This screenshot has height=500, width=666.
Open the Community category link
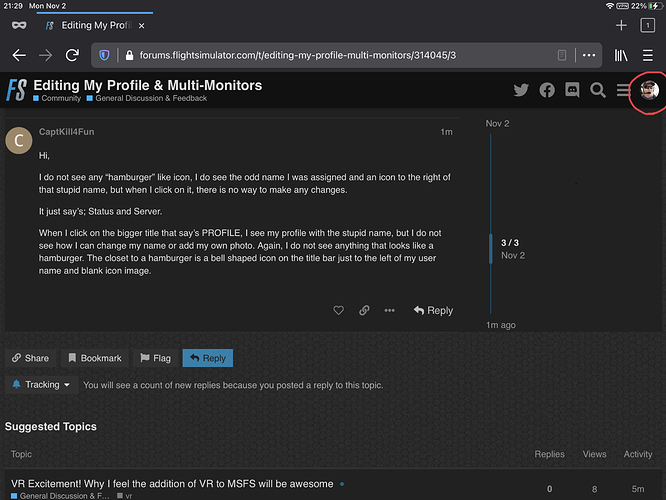pos(57,98)
